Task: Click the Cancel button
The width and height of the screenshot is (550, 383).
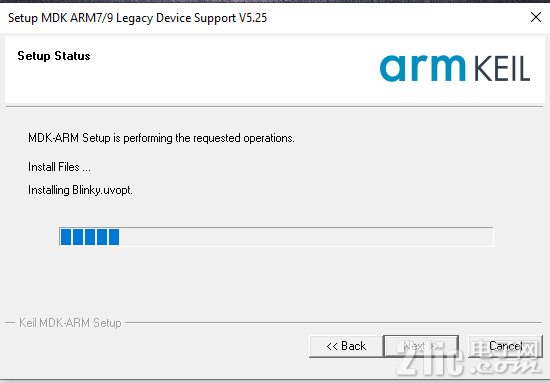Action: pyautogui.click(x=505, y=346)
